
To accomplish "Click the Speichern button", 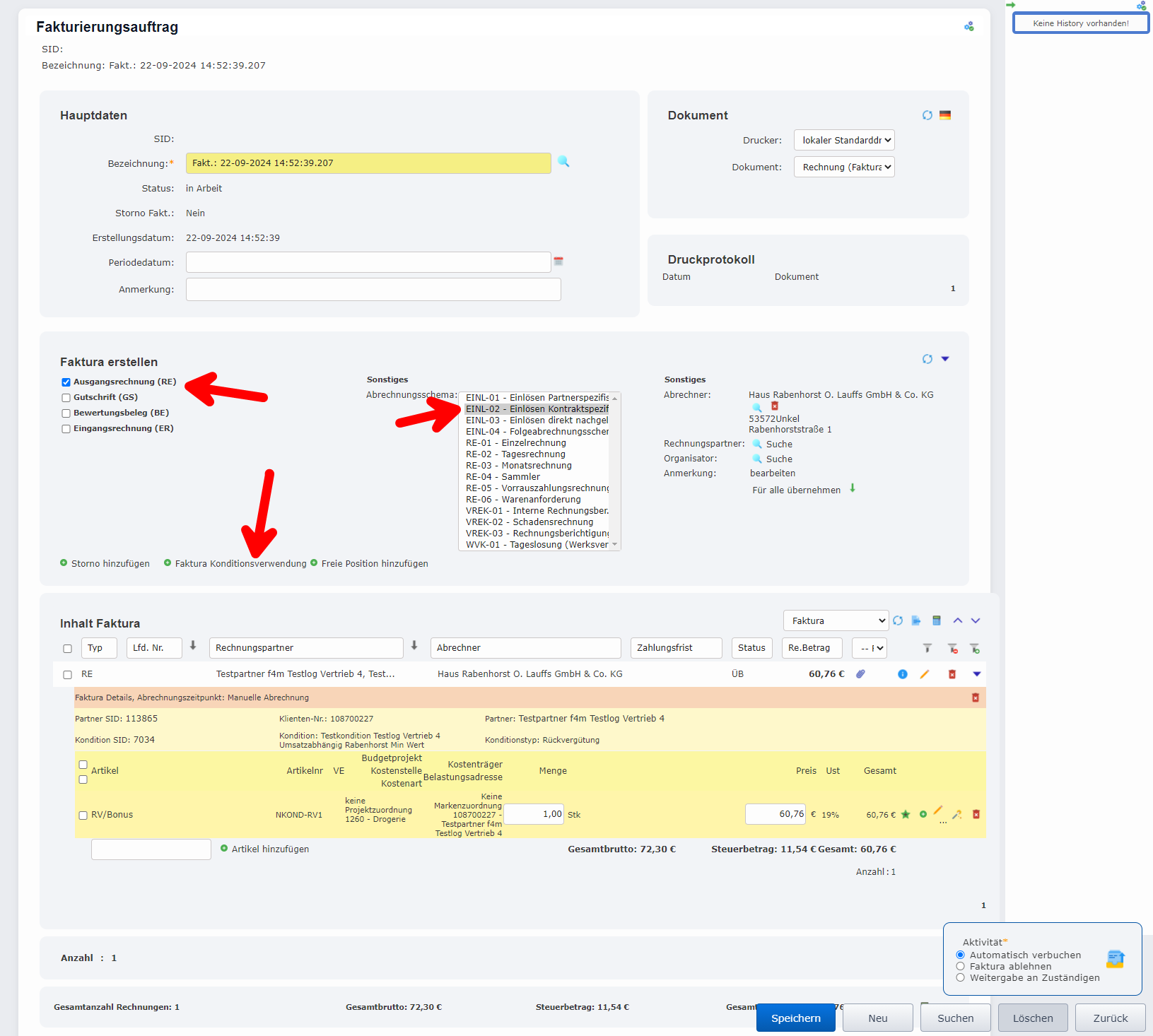I will [x=795, y=1018].
